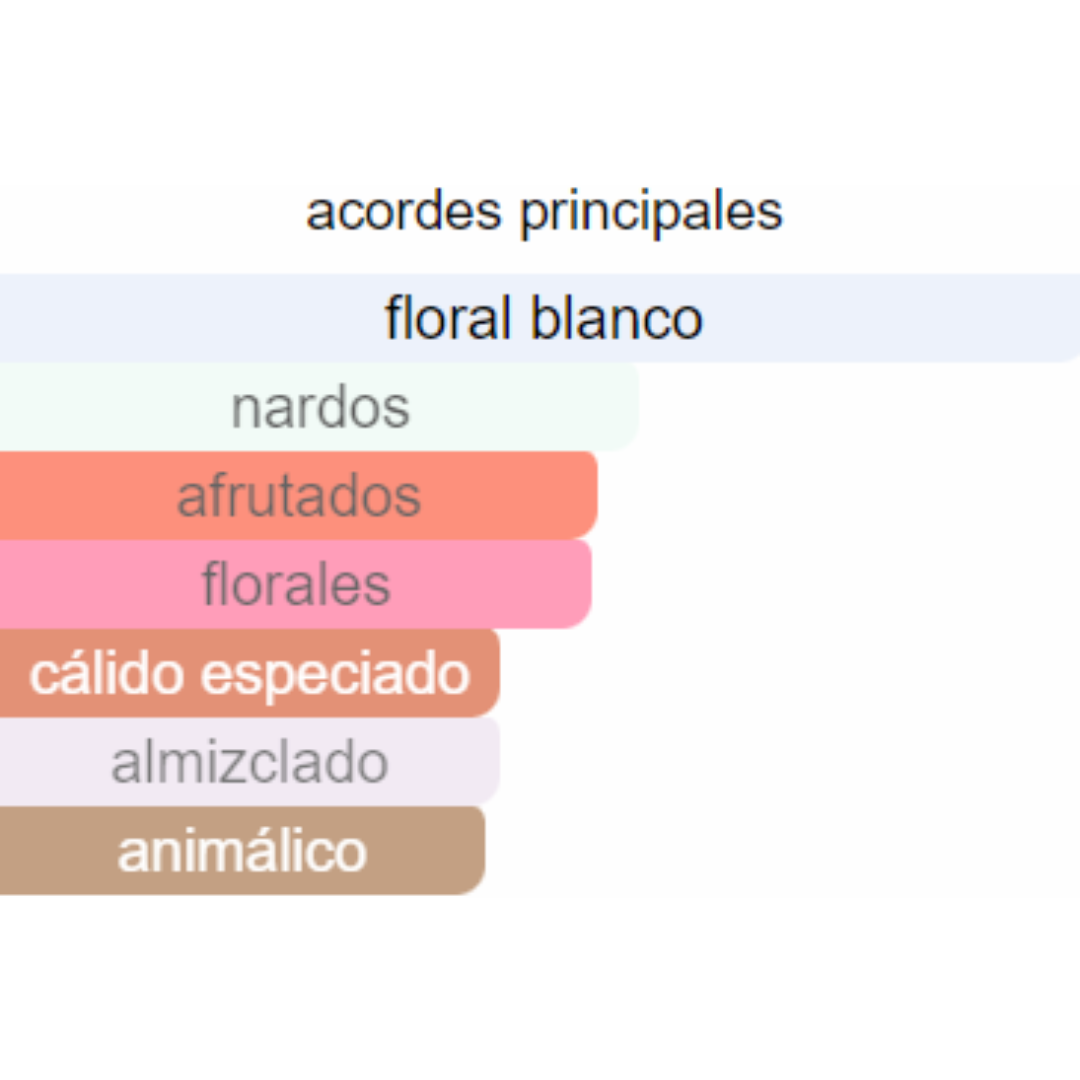This screenshot has height=1080, width=1080.
Task: Click the word 'floral' in top bar
Action: [449, 319]
